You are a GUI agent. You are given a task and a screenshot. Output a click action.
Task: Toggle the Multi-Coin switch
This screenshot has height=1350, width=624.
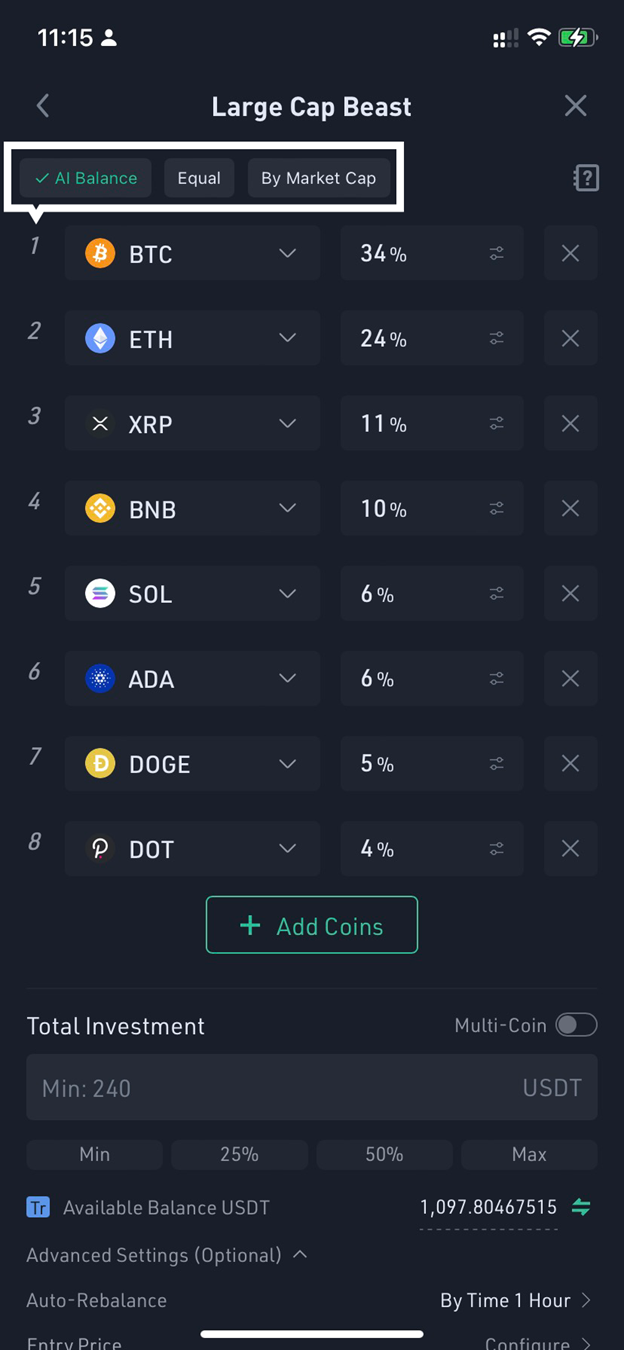(577, 1025)
